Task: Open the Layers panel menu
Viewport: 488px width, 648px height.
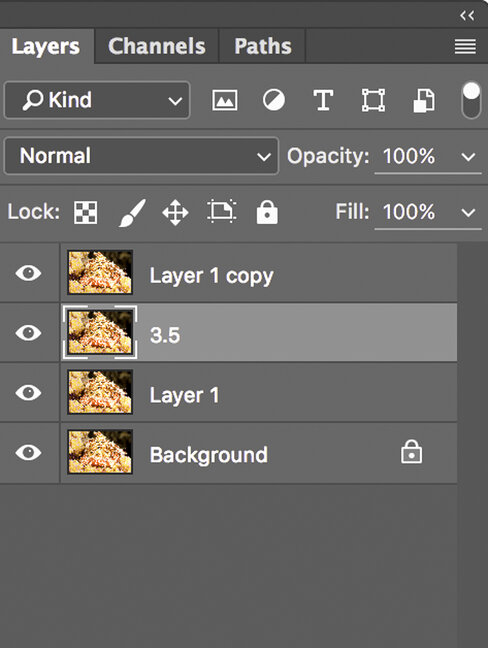Action: (x=465, y=46)
